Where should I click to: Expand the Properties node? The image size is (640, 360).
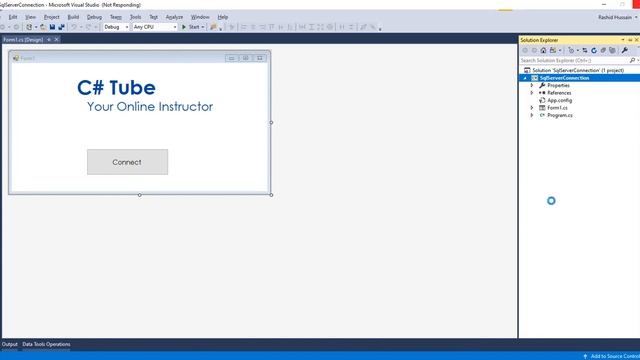click(x=532, y=85)
